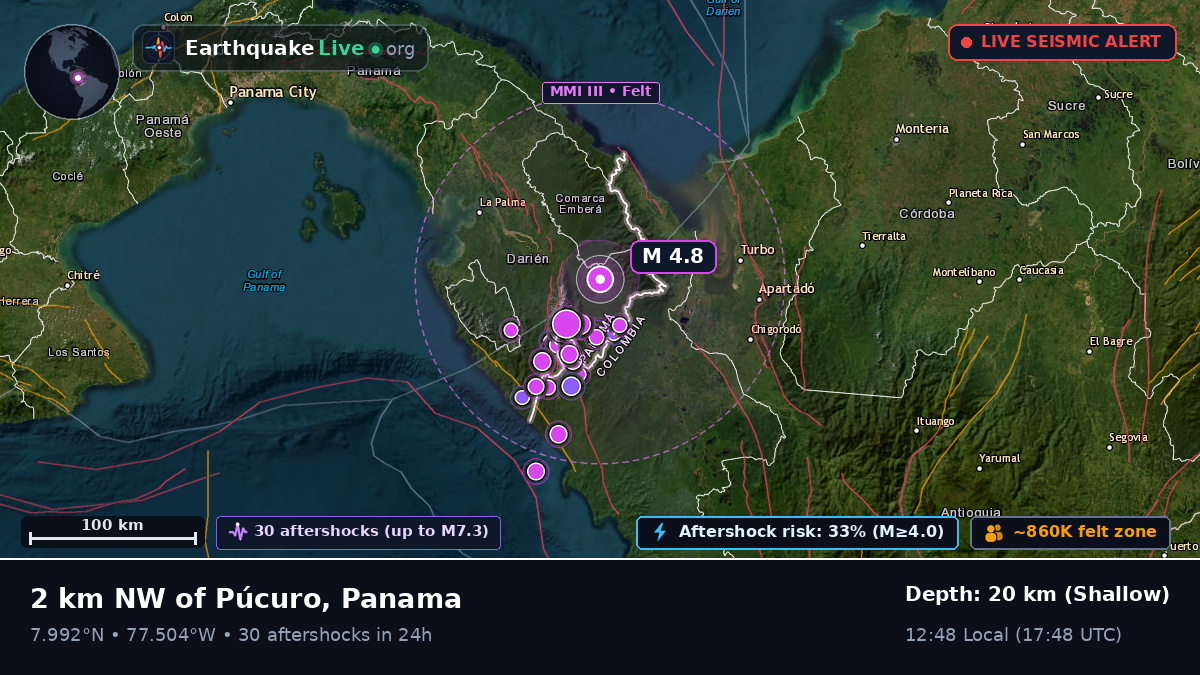Click the LIVE SEISMIC ALERT badge

pos(1062,42)
